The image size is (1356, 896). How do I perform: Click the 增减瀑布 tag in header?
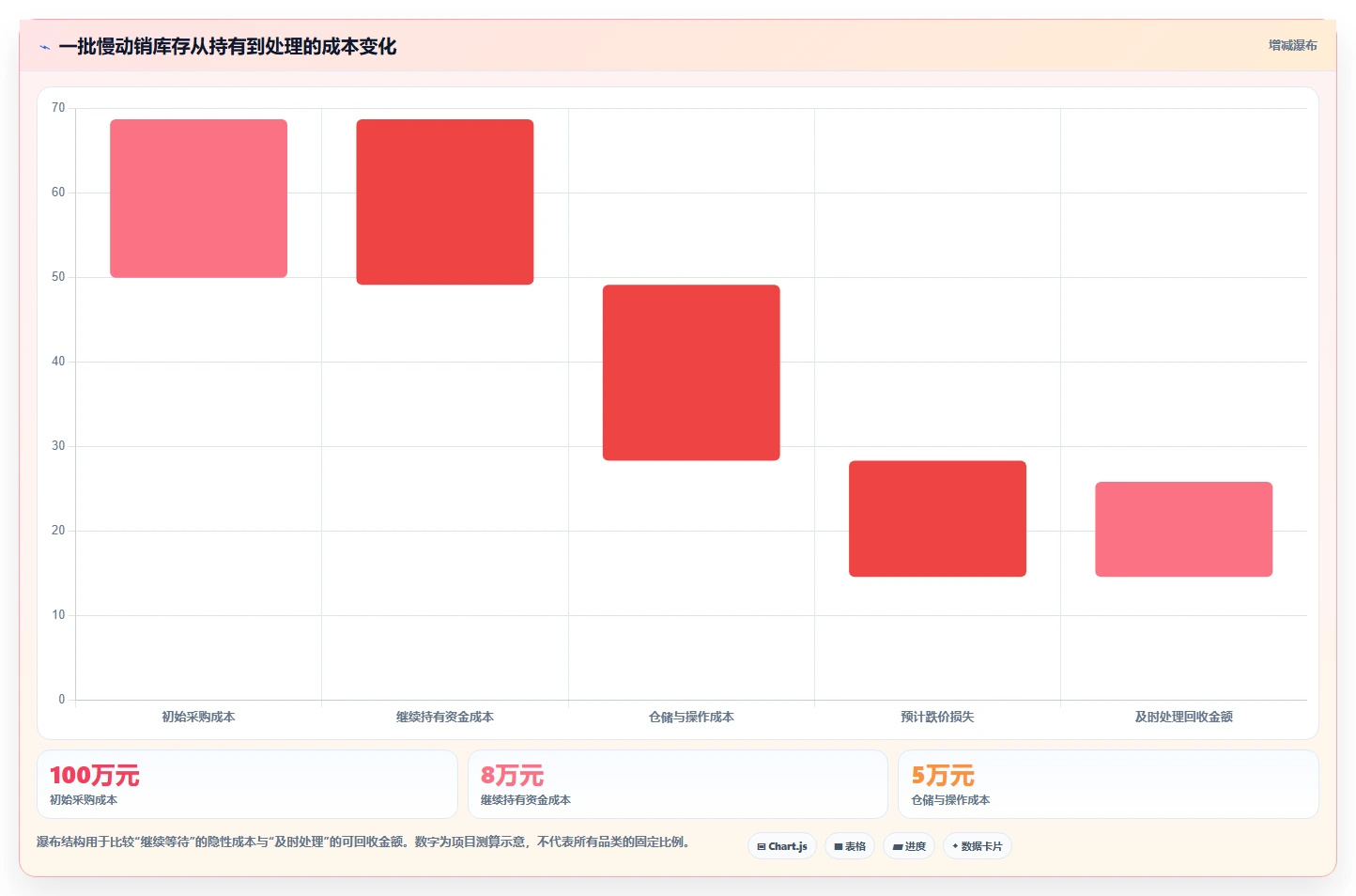[1292, 45]
